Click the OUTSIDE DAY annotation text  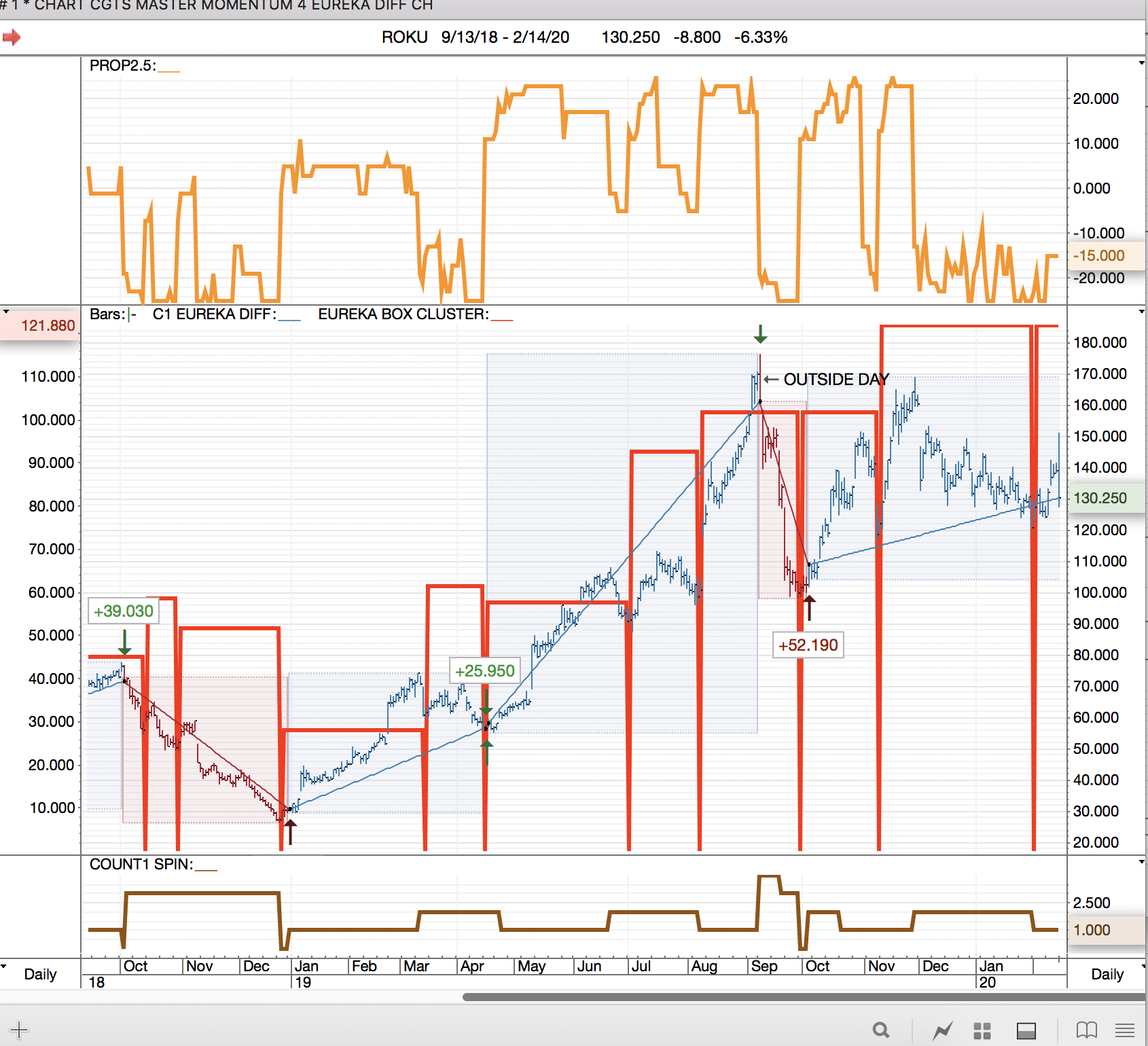point(836,379)
